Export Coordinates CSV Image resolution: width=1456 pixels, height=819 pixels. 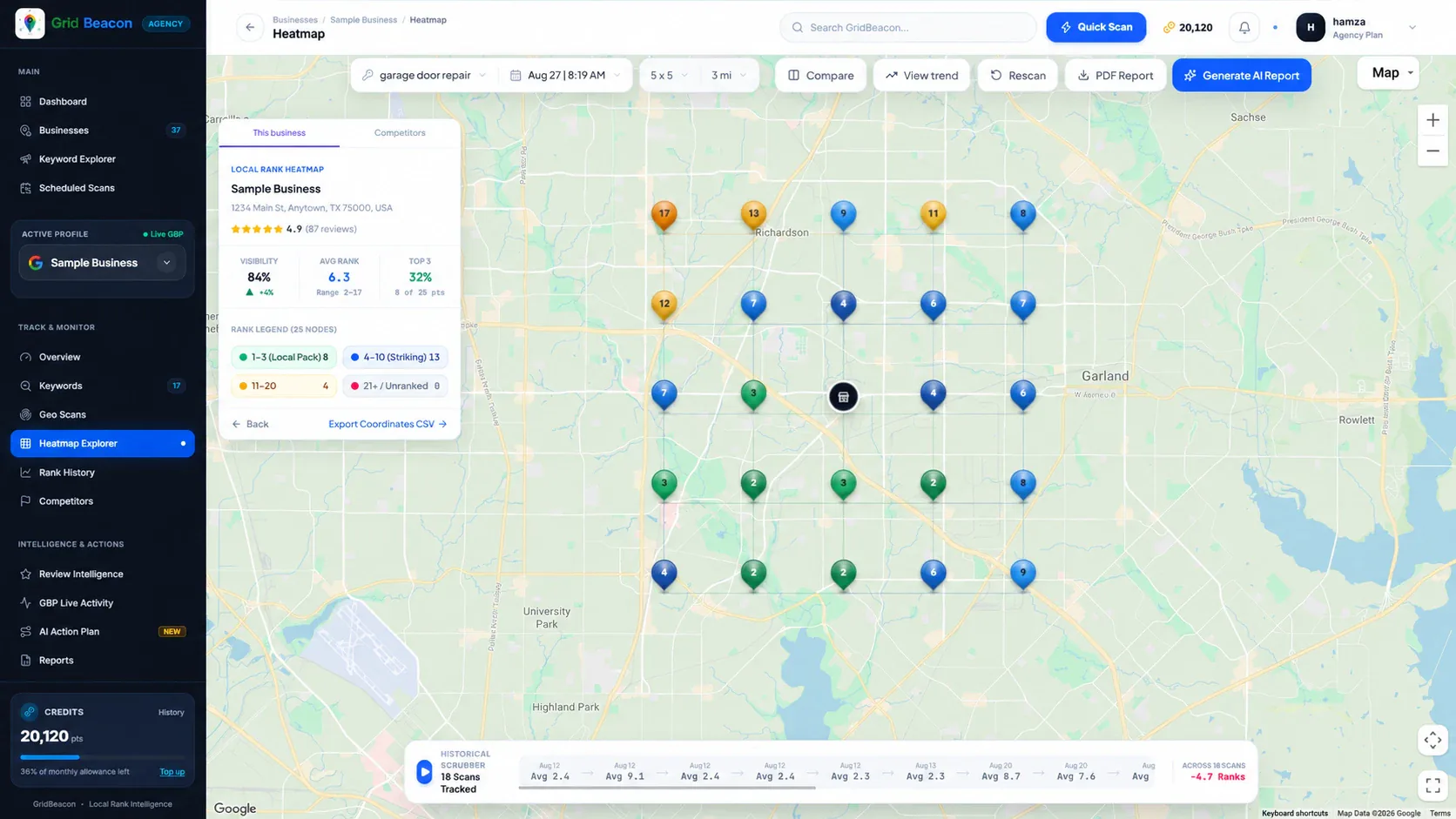click(388, 424)
